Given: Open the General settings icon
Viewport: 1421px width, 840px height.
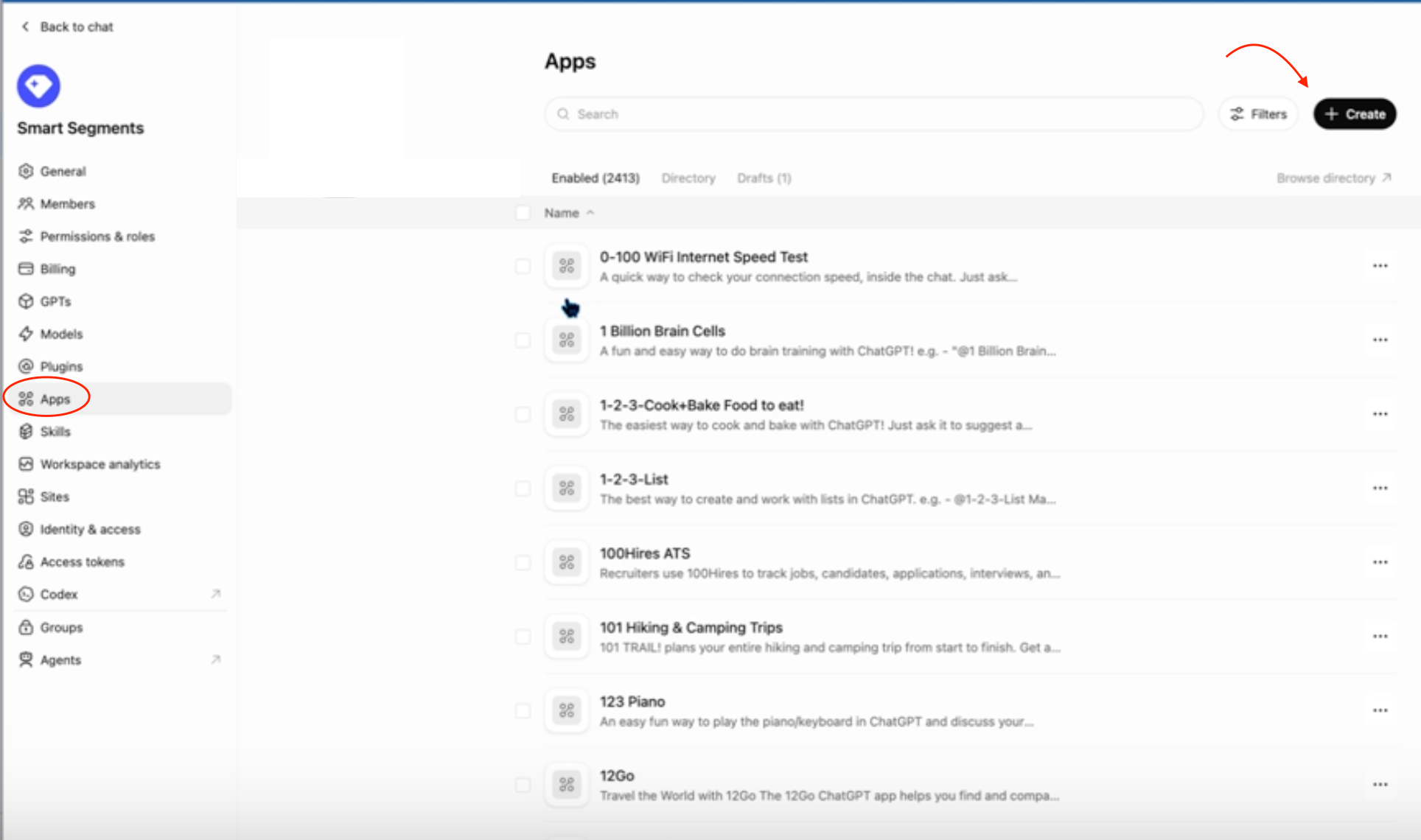Looking at the screenshot, I should click(26, 171).
